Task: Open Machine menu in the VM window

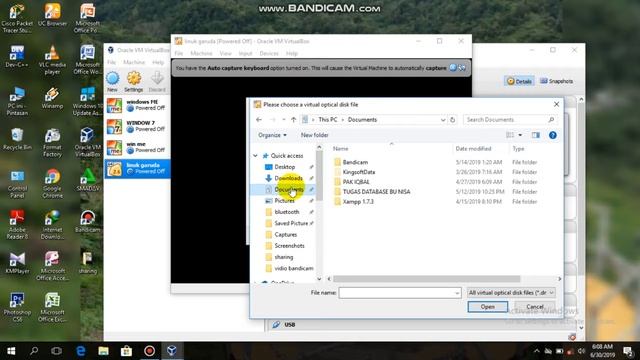Action: point(201,53)
